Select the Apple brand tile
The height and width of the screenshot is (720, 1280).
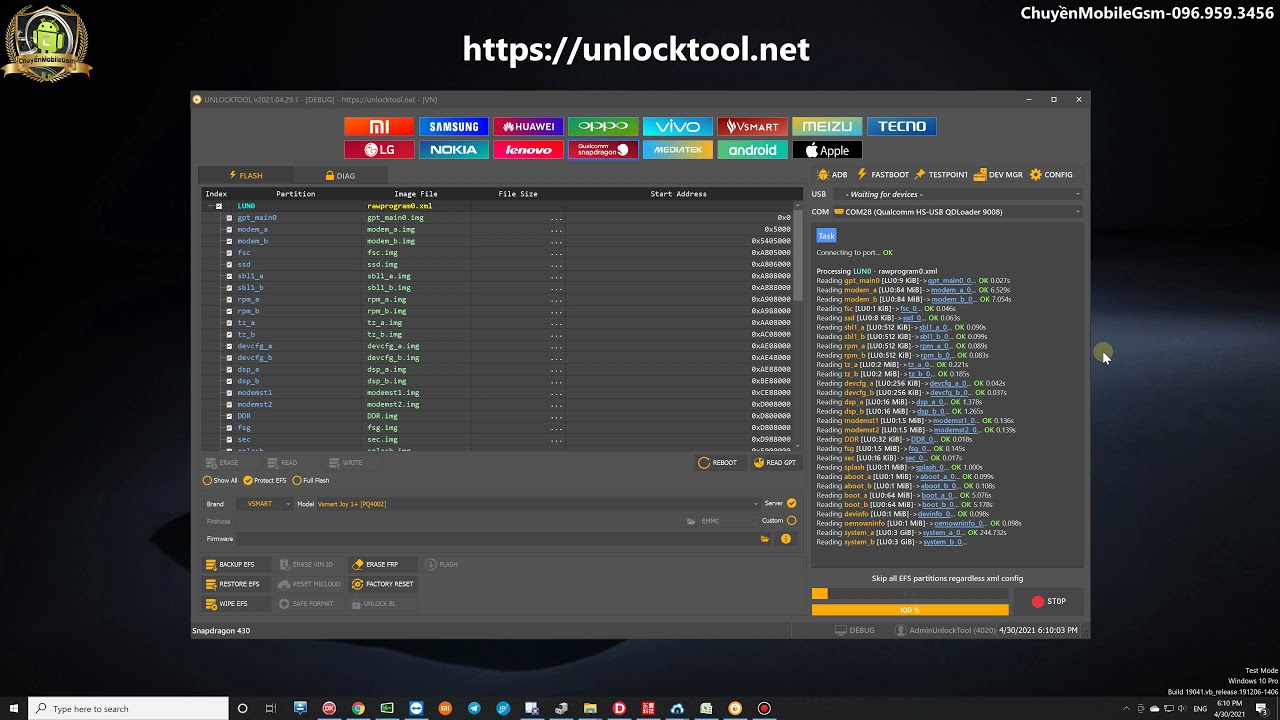pos(827,150)
